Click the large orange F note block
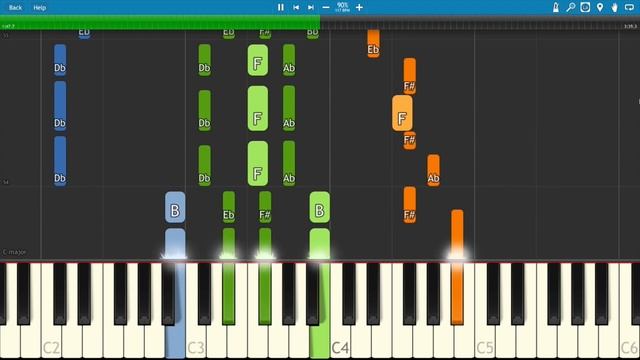The image size is (640, 360). (x=402, y=113)
